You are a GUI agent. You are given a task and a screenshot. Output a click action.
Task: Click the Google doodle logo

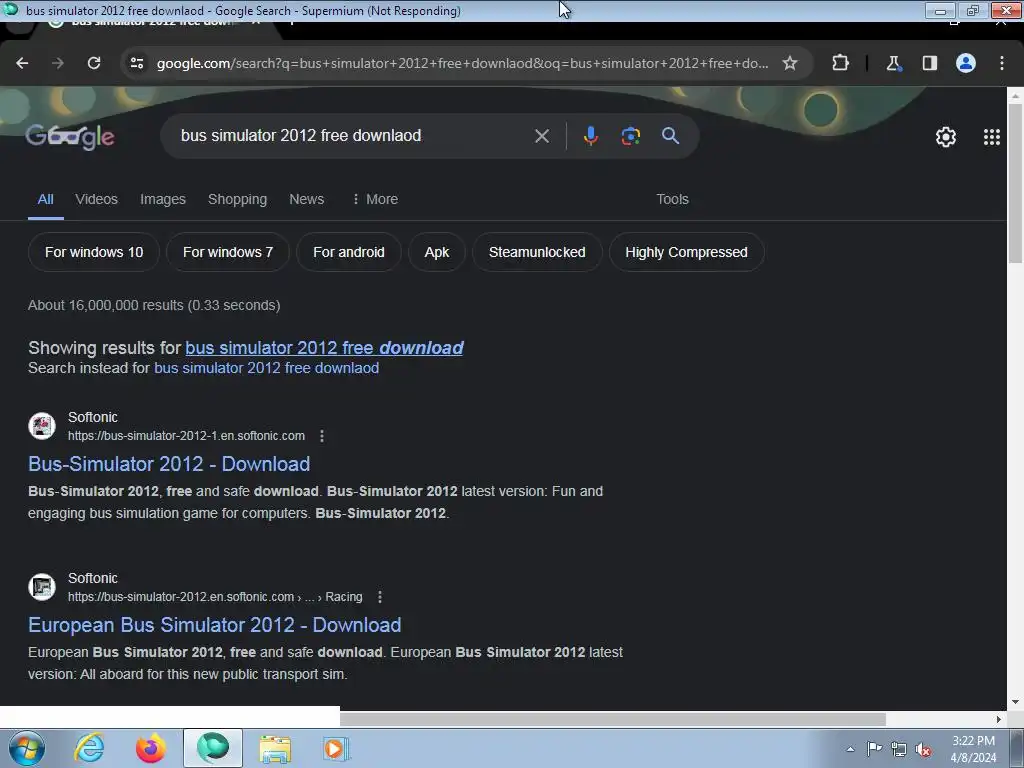tap(71, 136)
